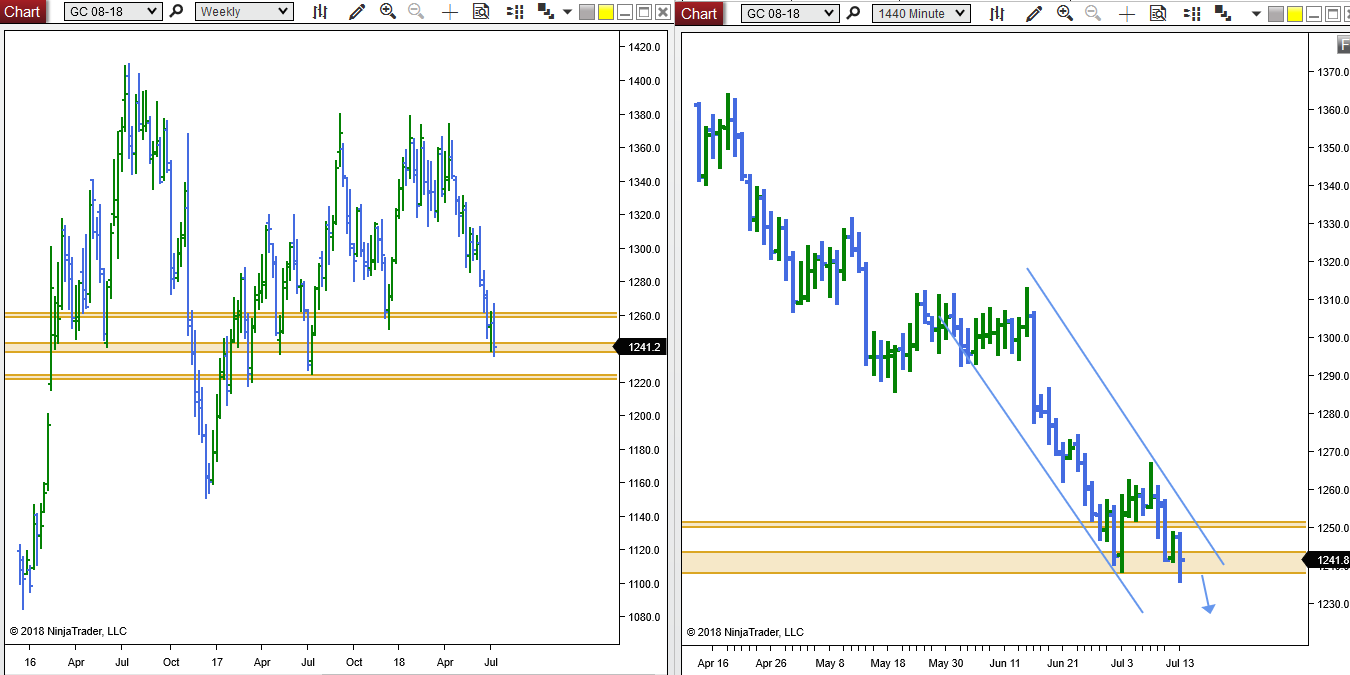Show data box in Weekly chart
Screen dimensions: 1350x675
(481, 11)
